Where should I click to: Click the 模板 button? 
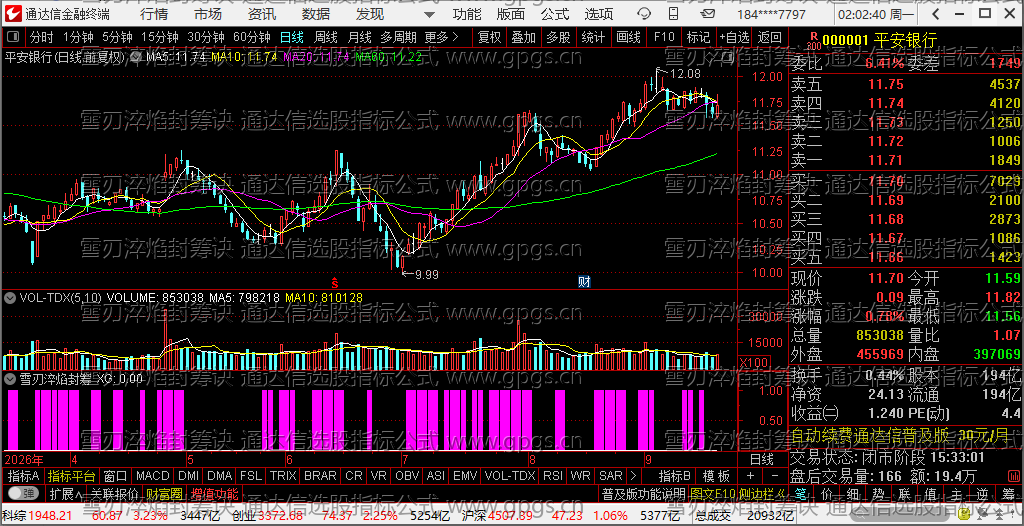coord(716,476)
